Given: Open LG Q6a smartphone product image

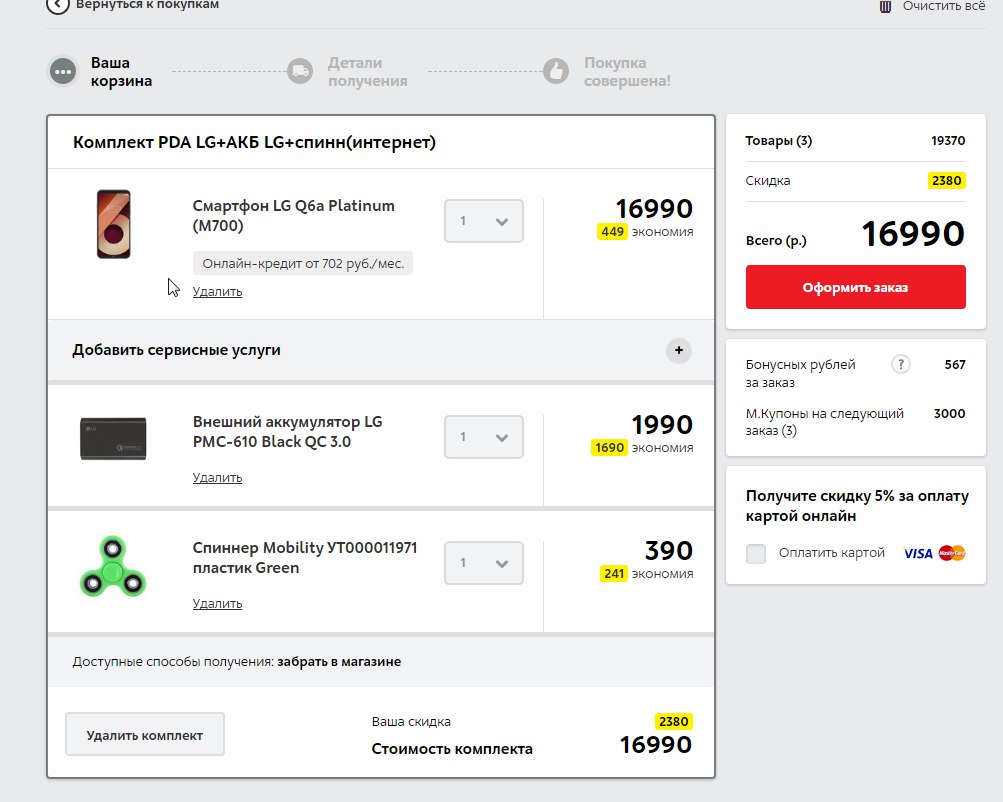Looking at the screenshot, I should pos(113,224).
